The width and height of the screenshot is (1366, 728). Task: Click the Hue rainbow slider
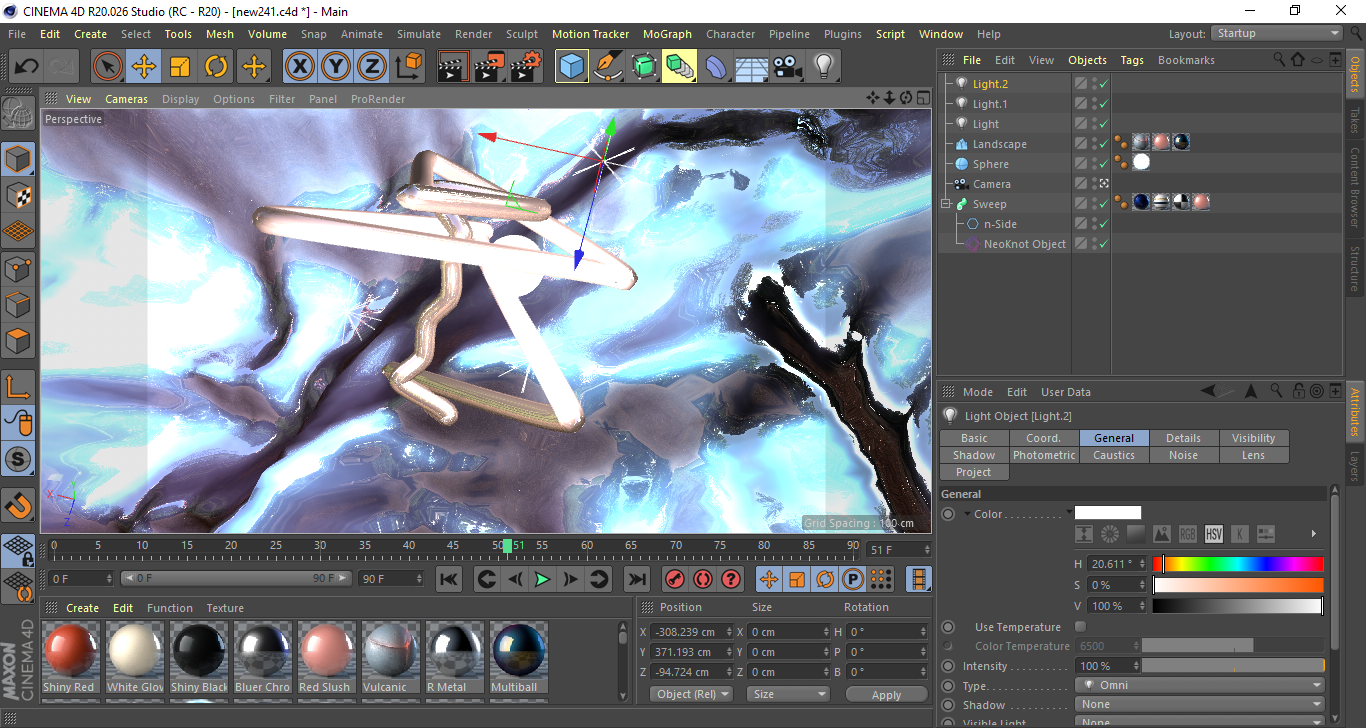tap(1238, 564)
